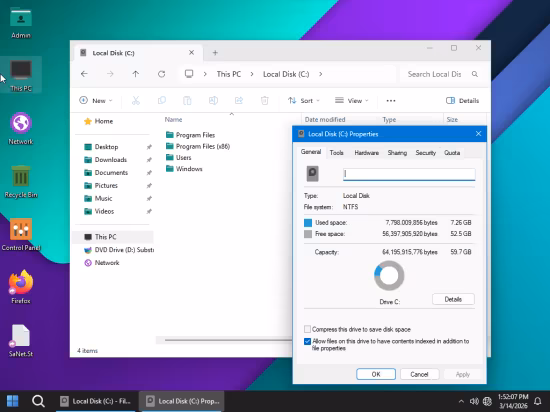Click OK in Properties dialog
The width and height of the screenshot is (550, 412).
coord(376,374)
